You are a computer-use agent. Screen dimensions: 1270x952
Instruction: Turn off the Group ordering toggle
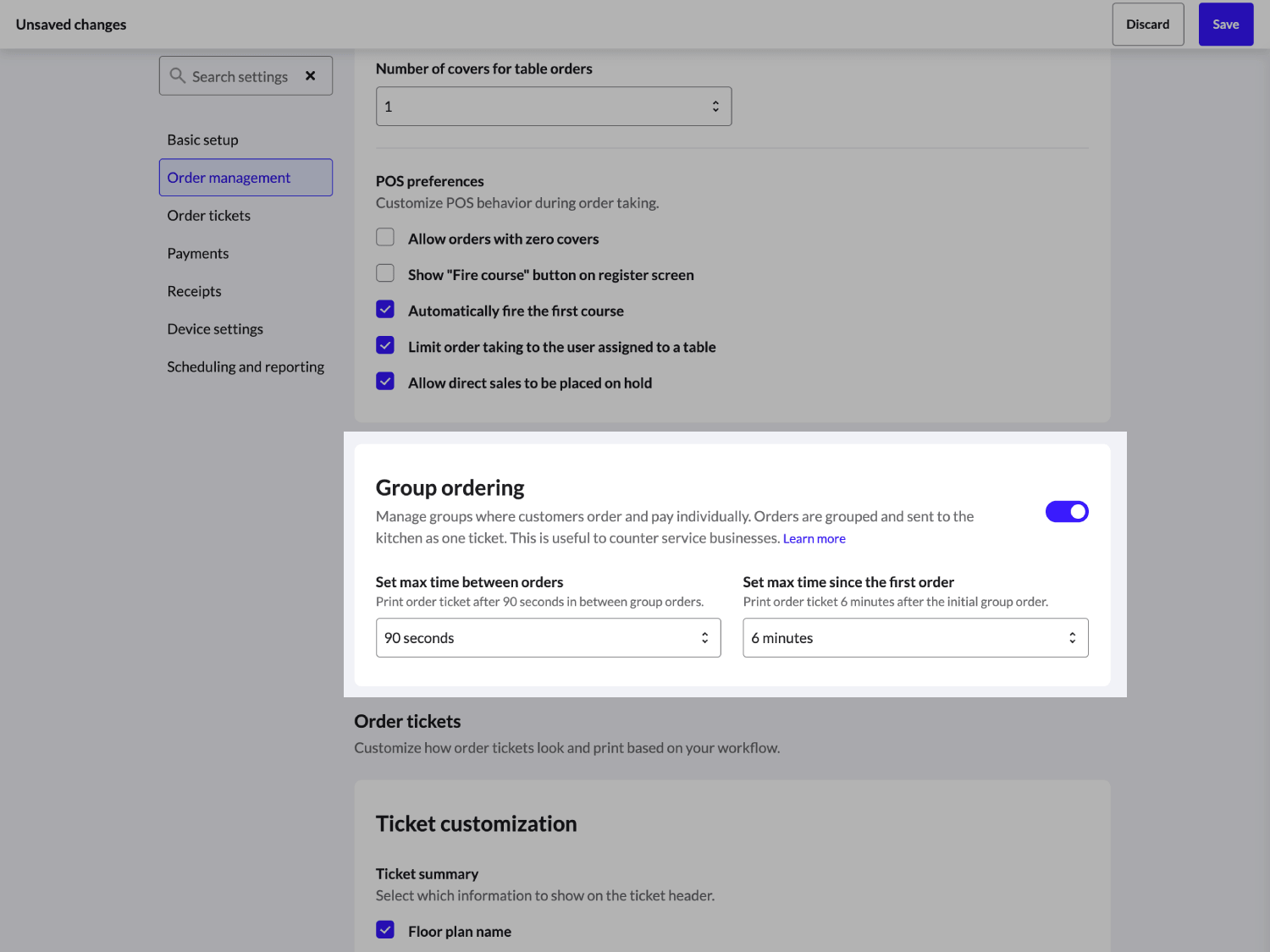coord(1067,512)
